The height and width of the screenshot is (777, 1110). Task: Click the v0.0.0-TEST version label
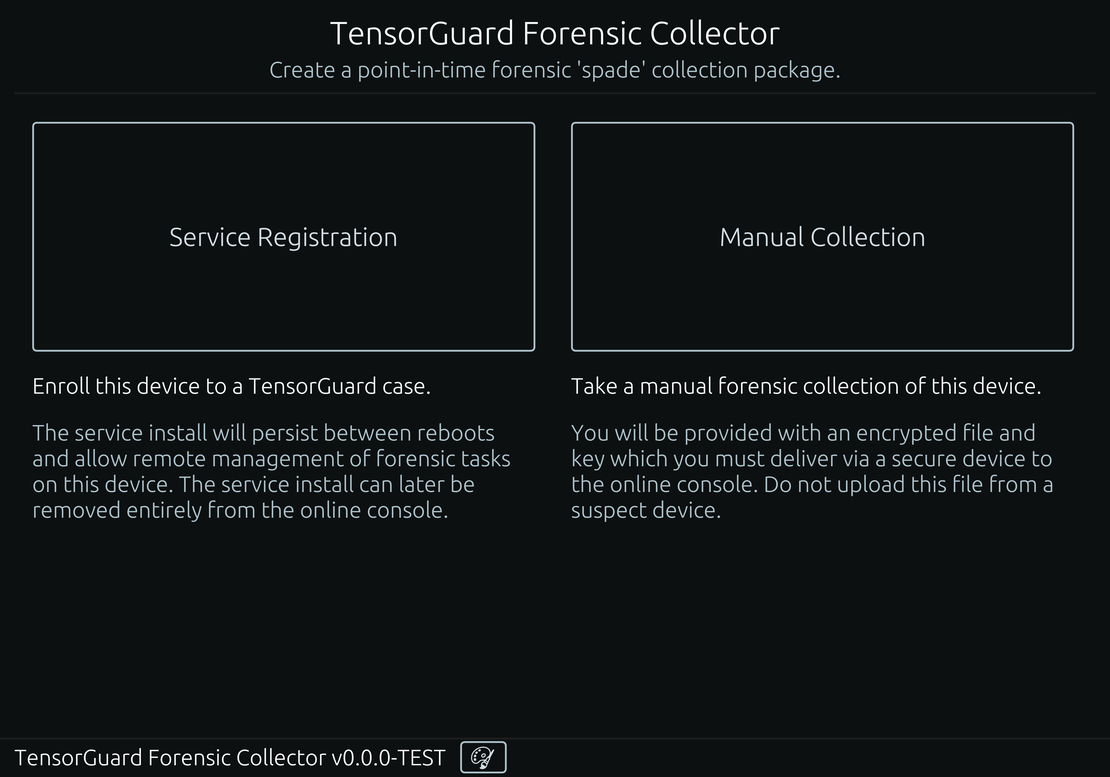click(388, 758)
